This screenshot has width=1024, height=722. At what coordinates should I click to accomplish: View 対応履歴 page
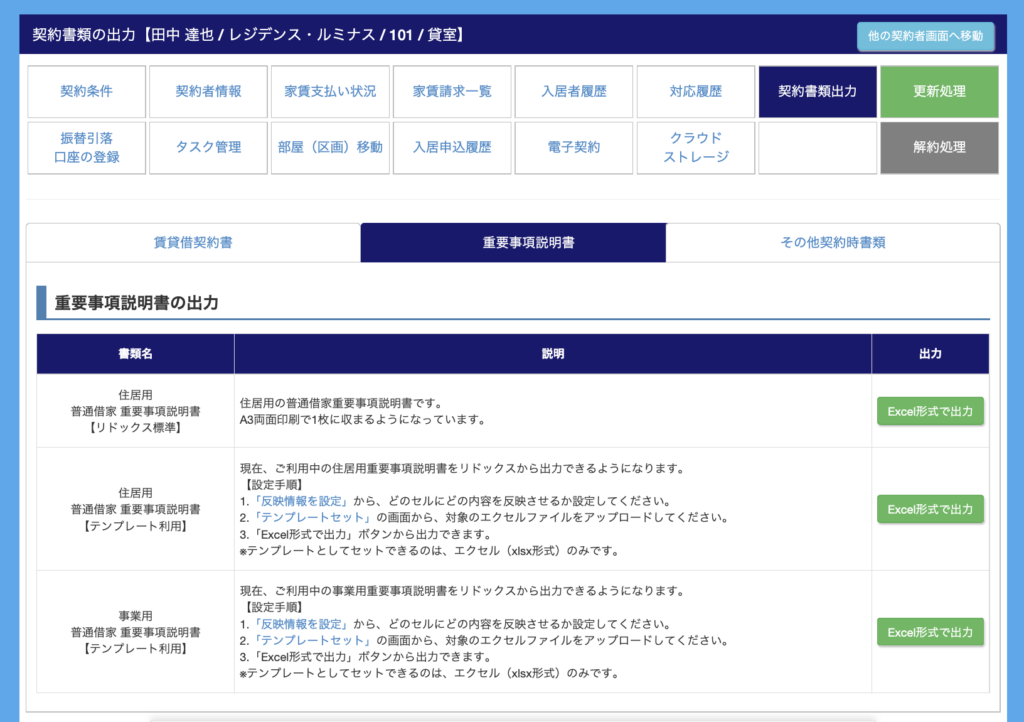click(x=696, y=92)
